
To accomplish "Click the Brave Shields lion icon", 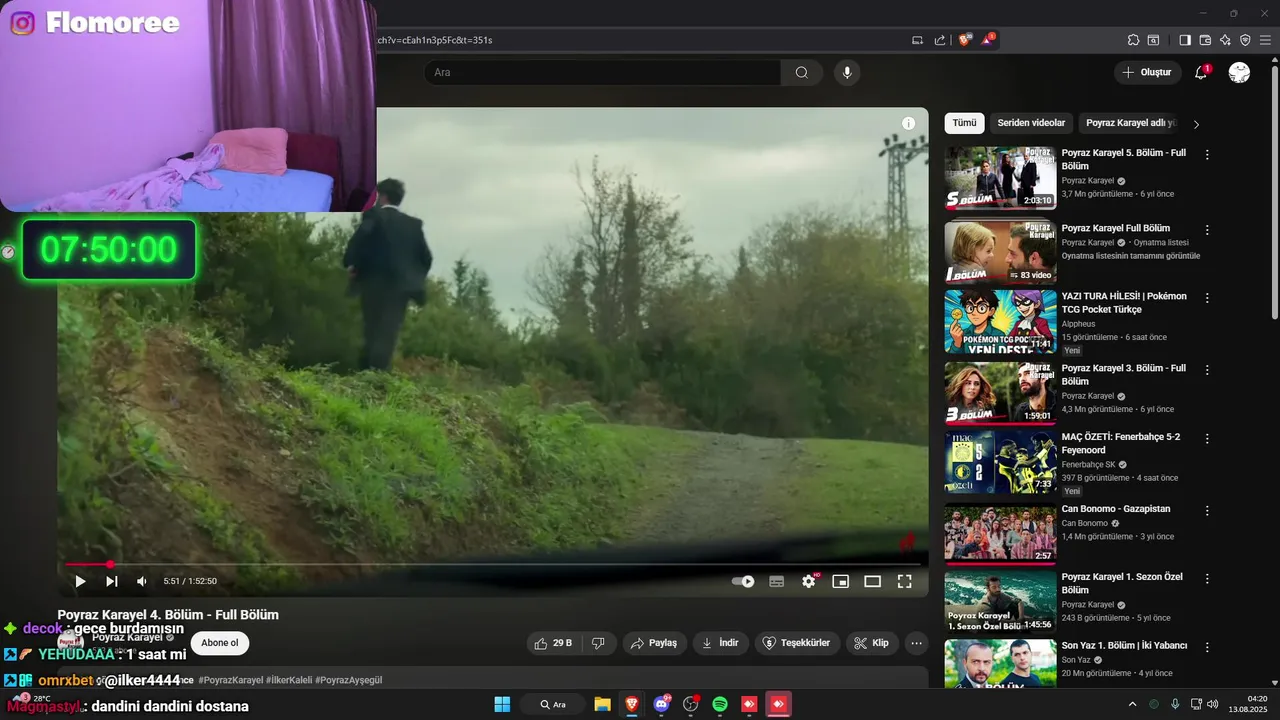I will pos(964,40).
